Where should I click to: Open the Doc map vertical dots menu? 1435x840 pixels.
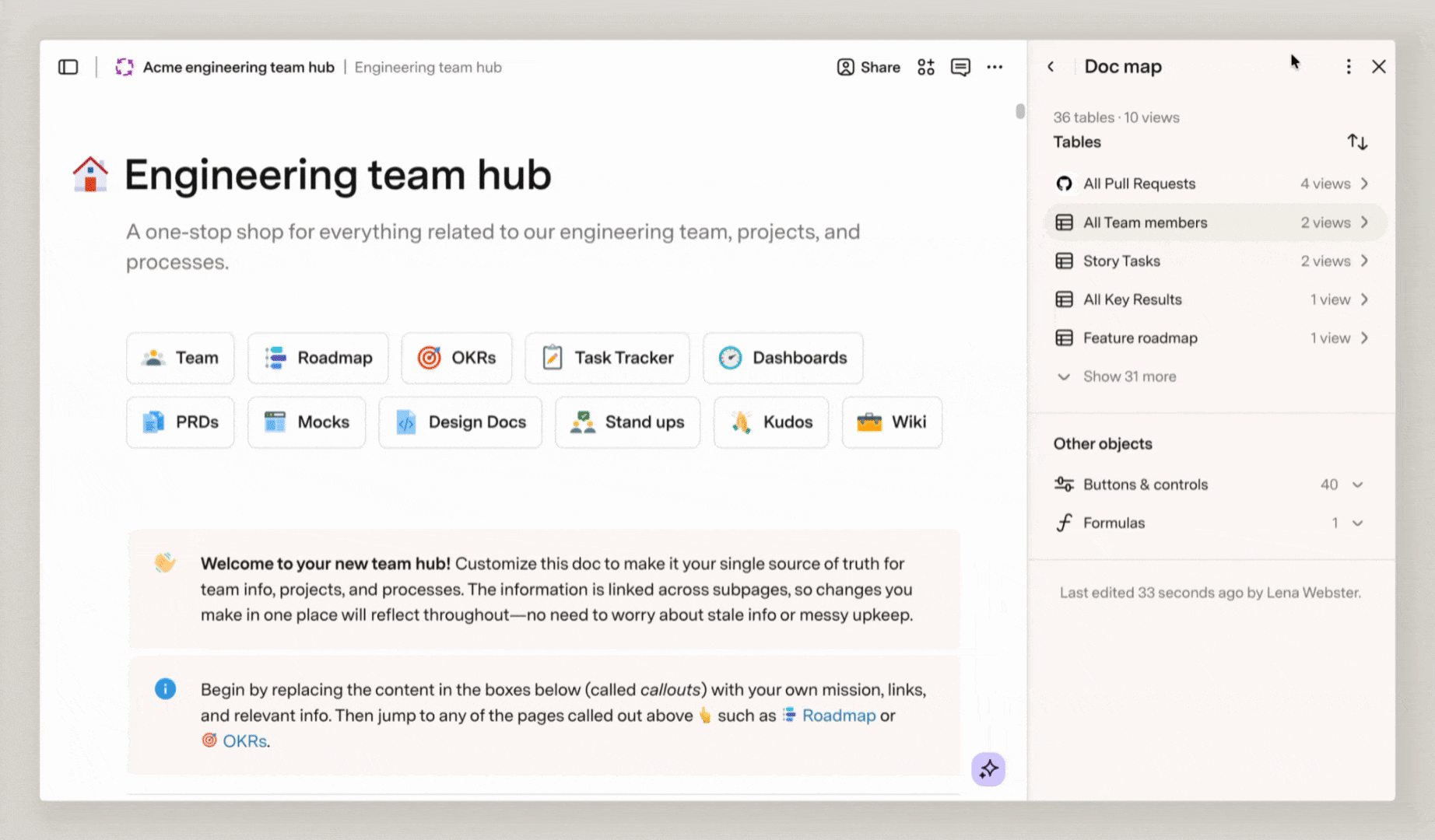[x=1348, y=67]
